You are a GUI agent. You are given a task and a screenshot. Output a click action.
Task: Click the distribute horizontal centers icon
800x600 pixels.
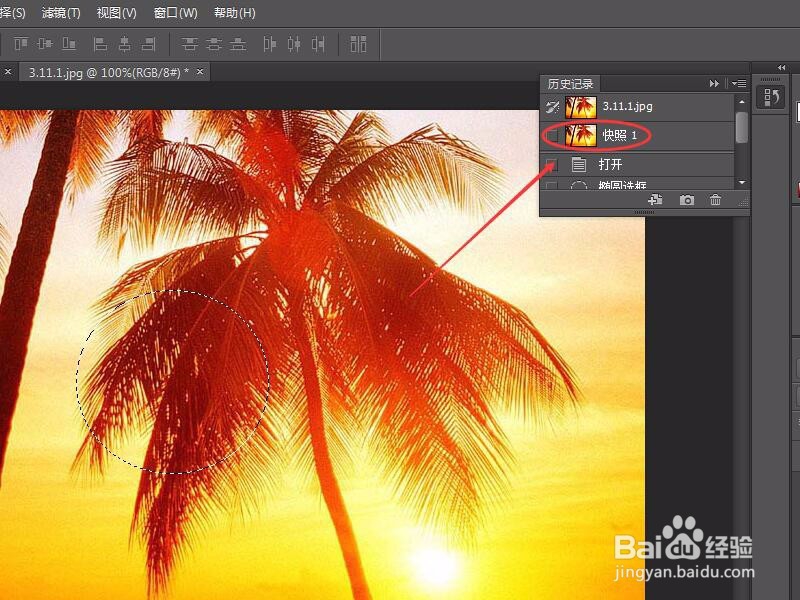click(294, 44)
